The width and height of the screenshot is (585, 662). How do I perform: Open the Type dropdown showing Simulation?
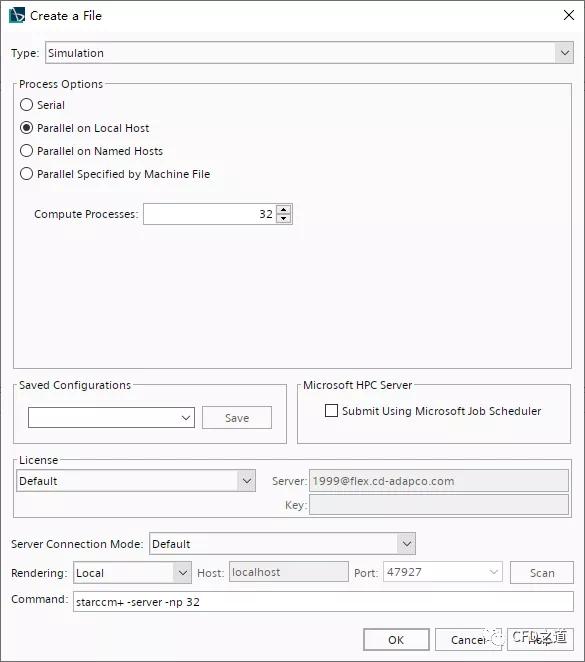(309, 53)
